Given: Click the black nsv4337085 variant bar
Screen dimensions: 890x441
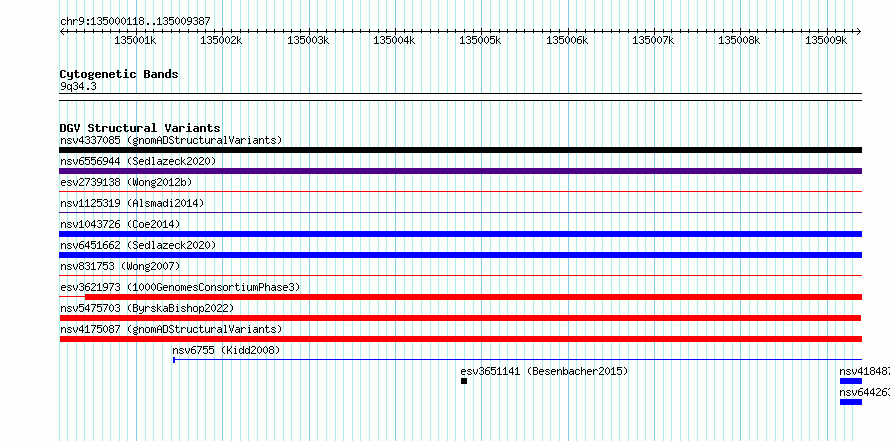Looking at the screenshot, I should pos(460,150).
